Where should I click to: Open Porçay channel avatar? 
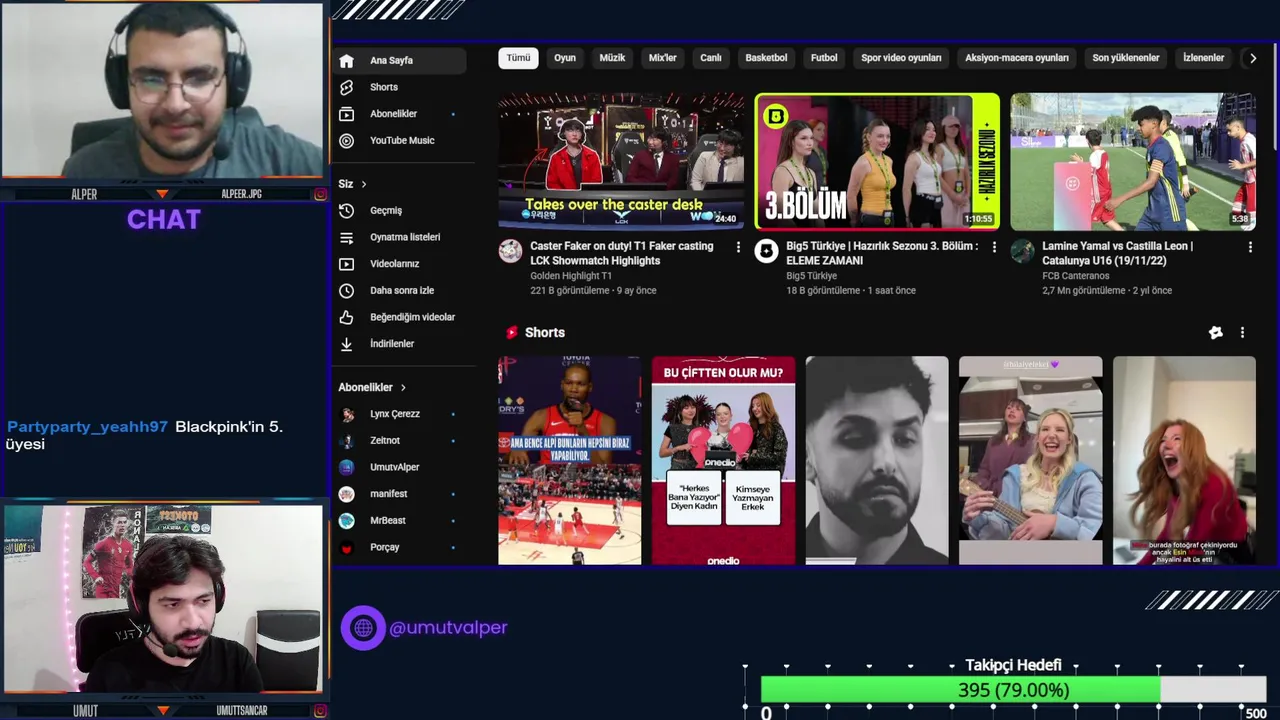point(346,547)
